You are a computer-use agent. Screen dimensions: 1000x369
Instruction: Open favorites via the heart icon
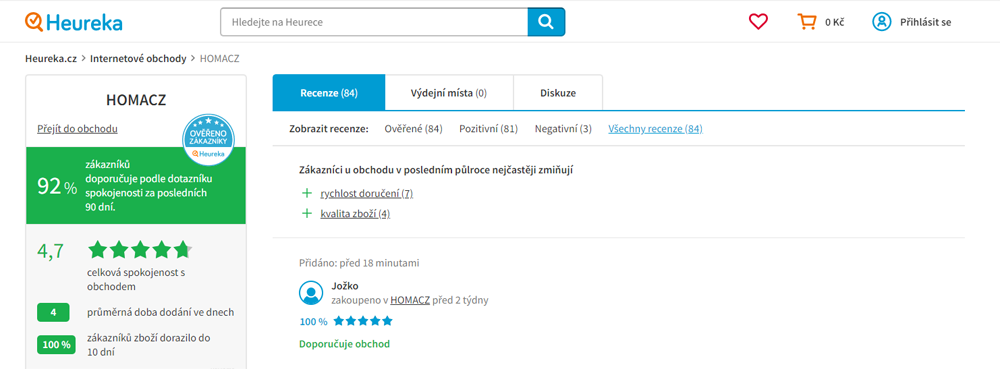coord(758,22)
